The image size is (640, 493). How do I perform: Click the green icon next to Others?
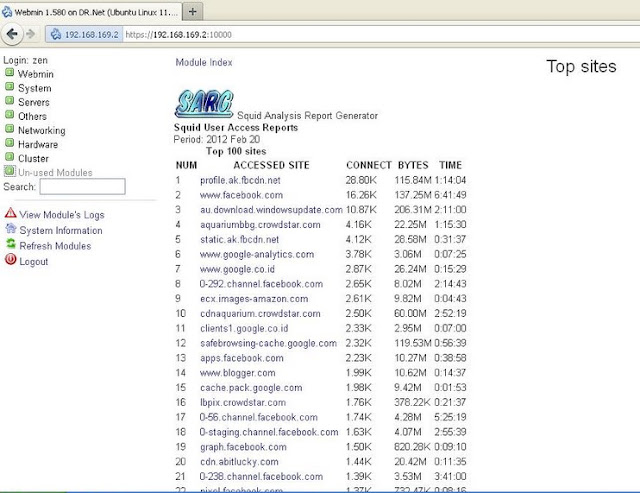point(9,115)
